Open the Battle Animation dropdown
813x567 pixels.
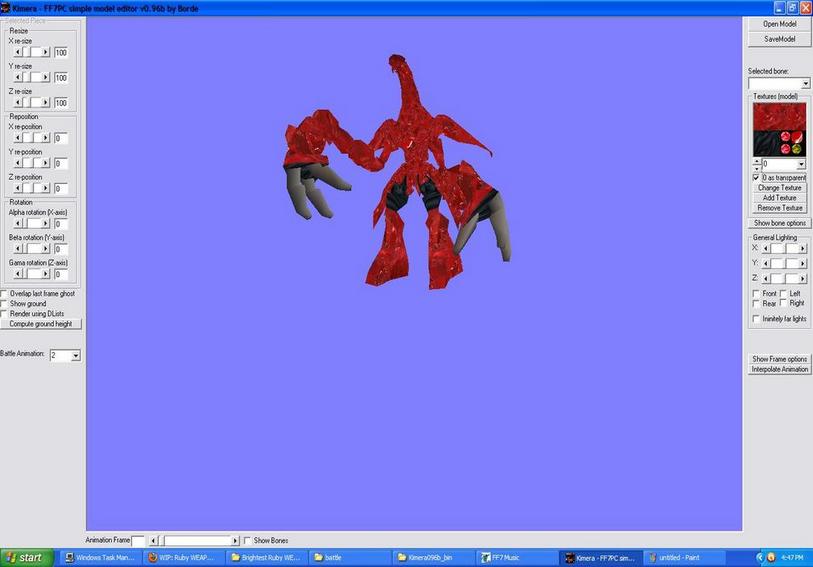pyautogui.click(x=76, y=356)
